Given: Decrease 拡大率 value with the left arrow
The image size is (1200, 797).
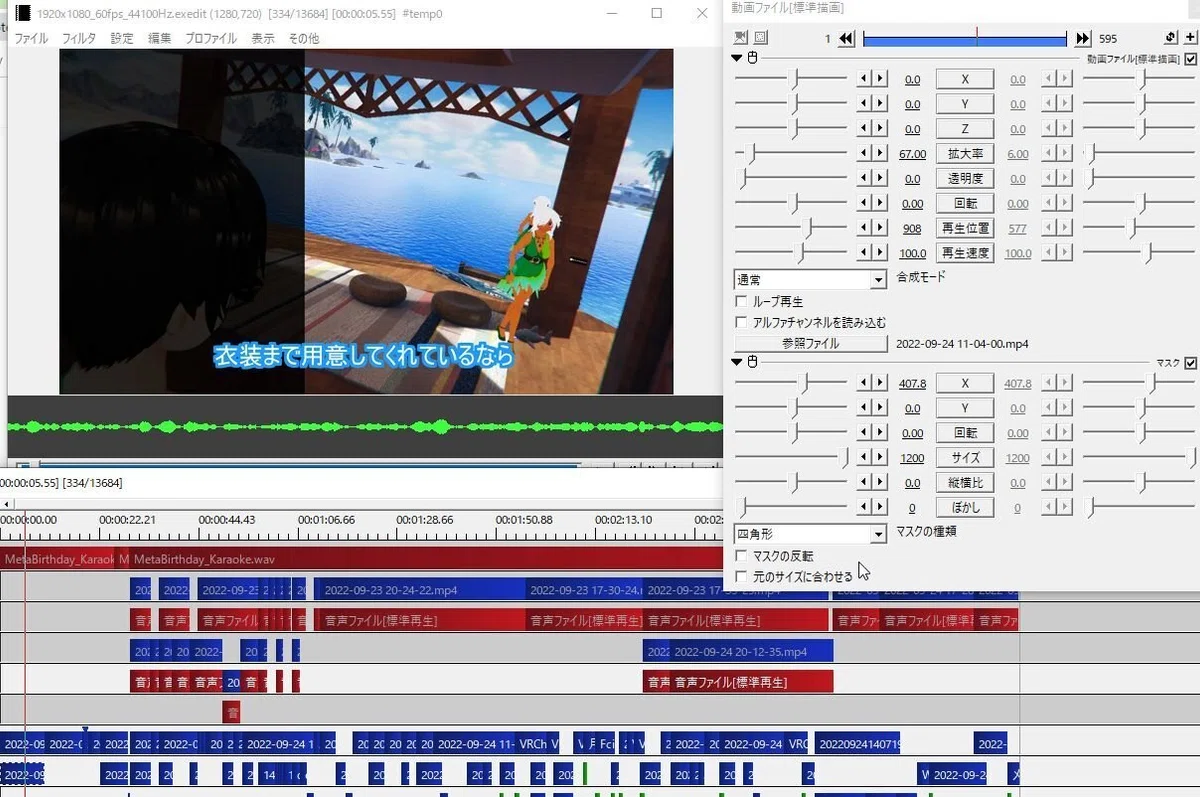Looking at the screenshot, I should point(864,154).
